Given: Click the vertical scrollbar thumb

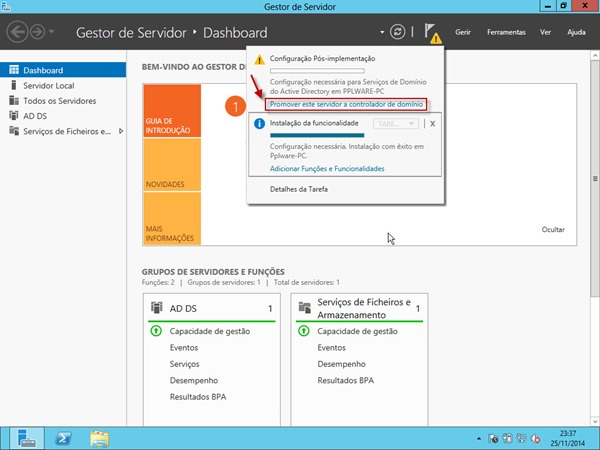Looking at the screenshot, I should [x=595, y=178].
